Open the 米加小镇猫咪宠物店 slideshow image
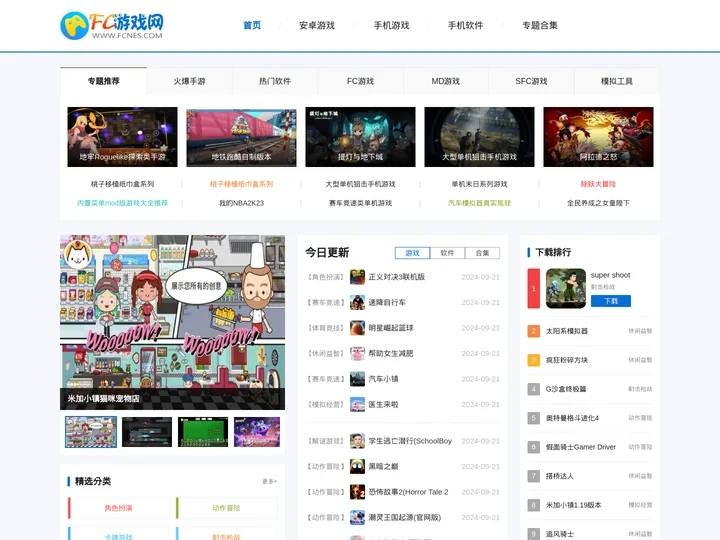 coord(172,322)
